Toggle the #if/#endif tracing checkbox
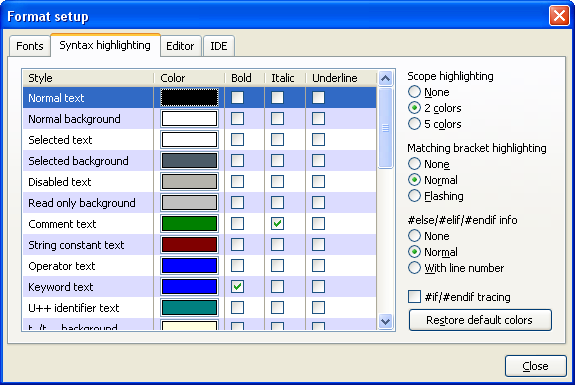This screenshot has height=385, width=575. 414,296
